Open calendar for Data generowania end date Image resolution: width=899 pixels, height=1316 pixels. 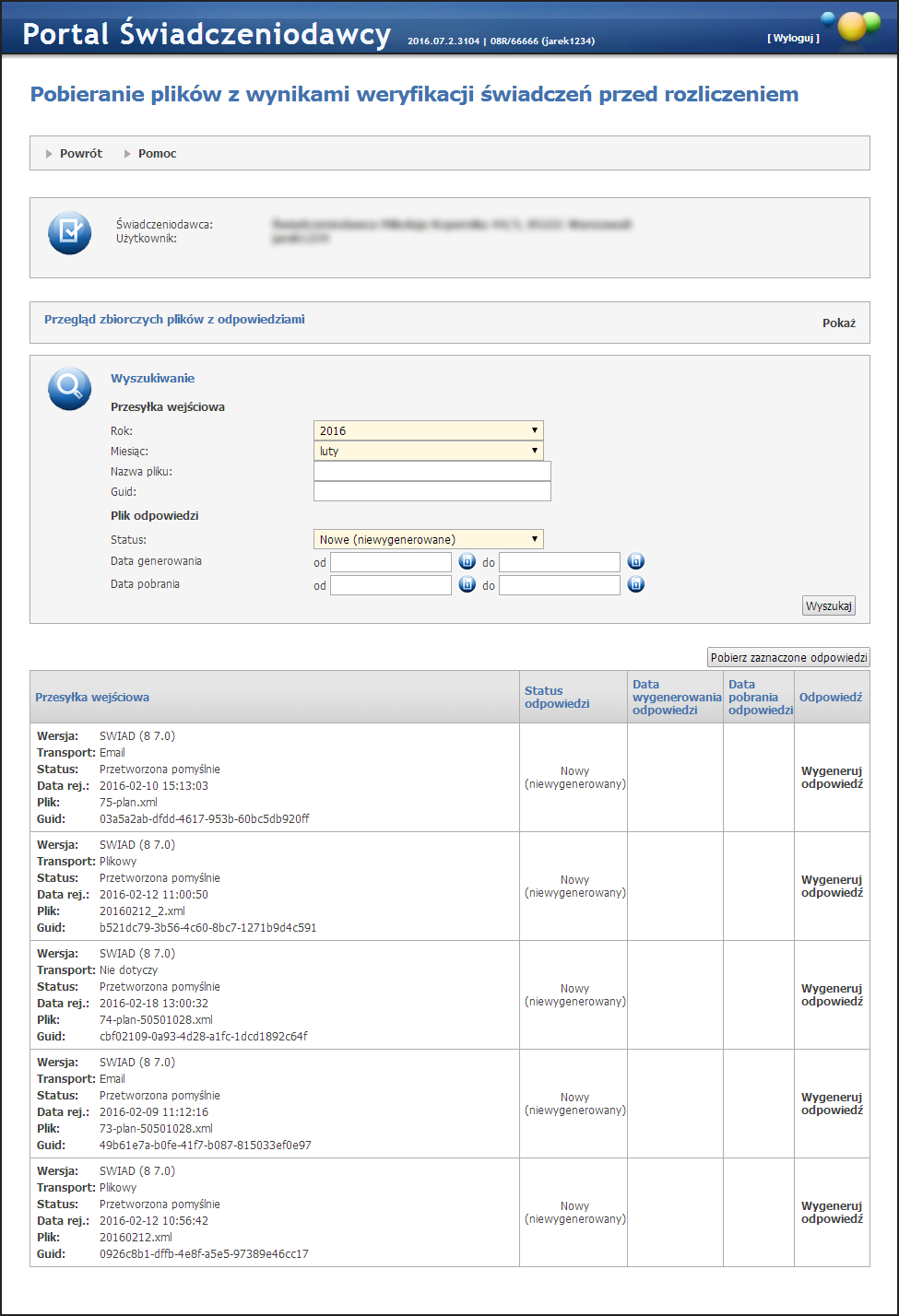(636, 562)
